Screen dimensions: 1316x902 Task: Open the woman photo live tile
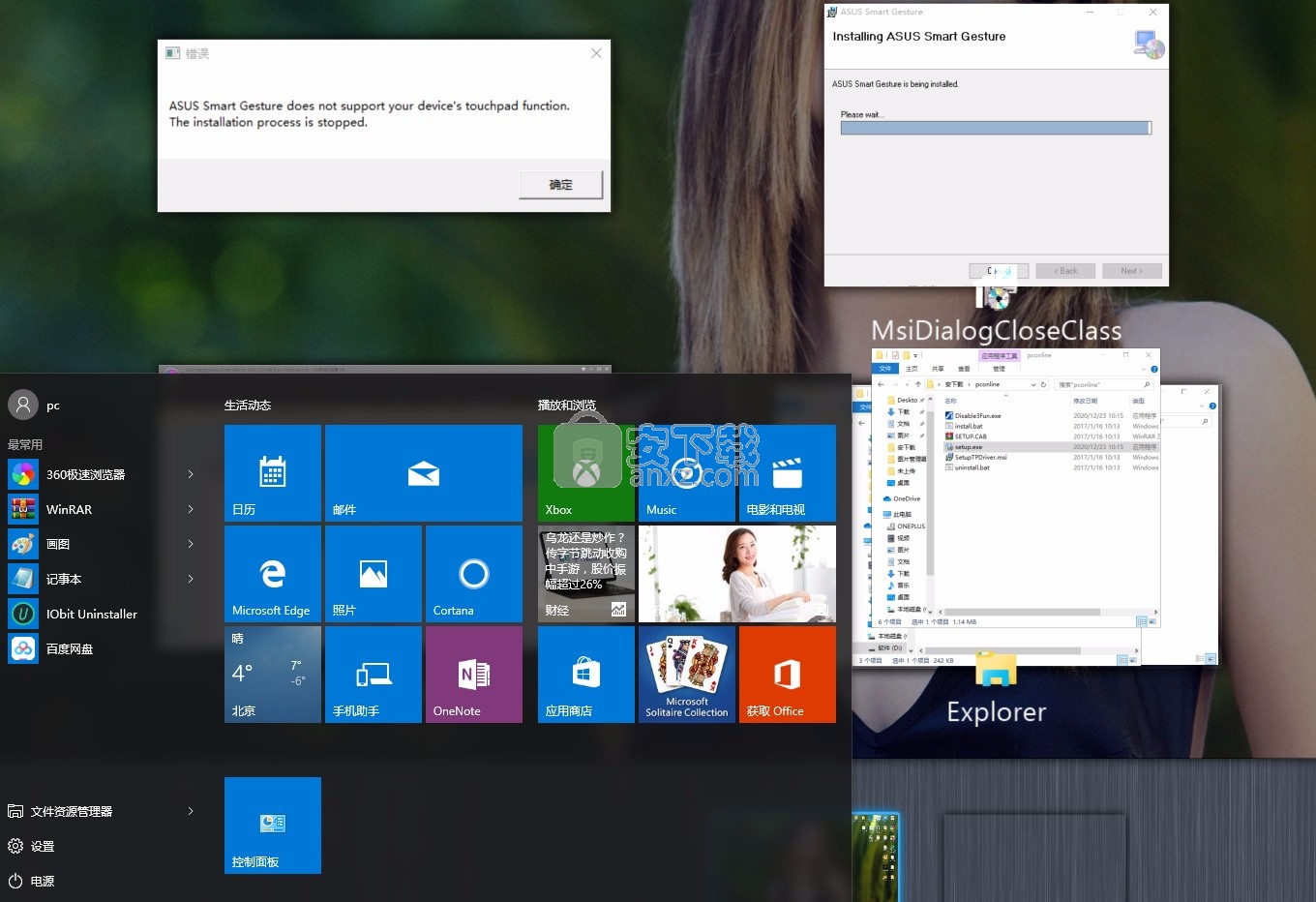pos(737,574)
